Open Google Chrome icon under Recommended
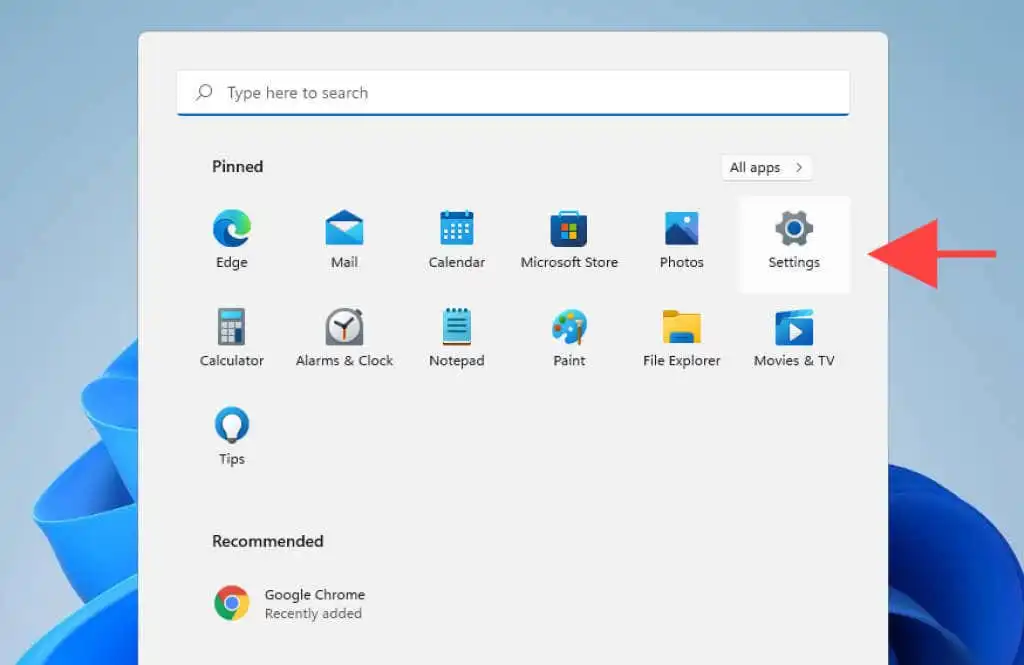The image size is (1024, 665). coord(232,603)
